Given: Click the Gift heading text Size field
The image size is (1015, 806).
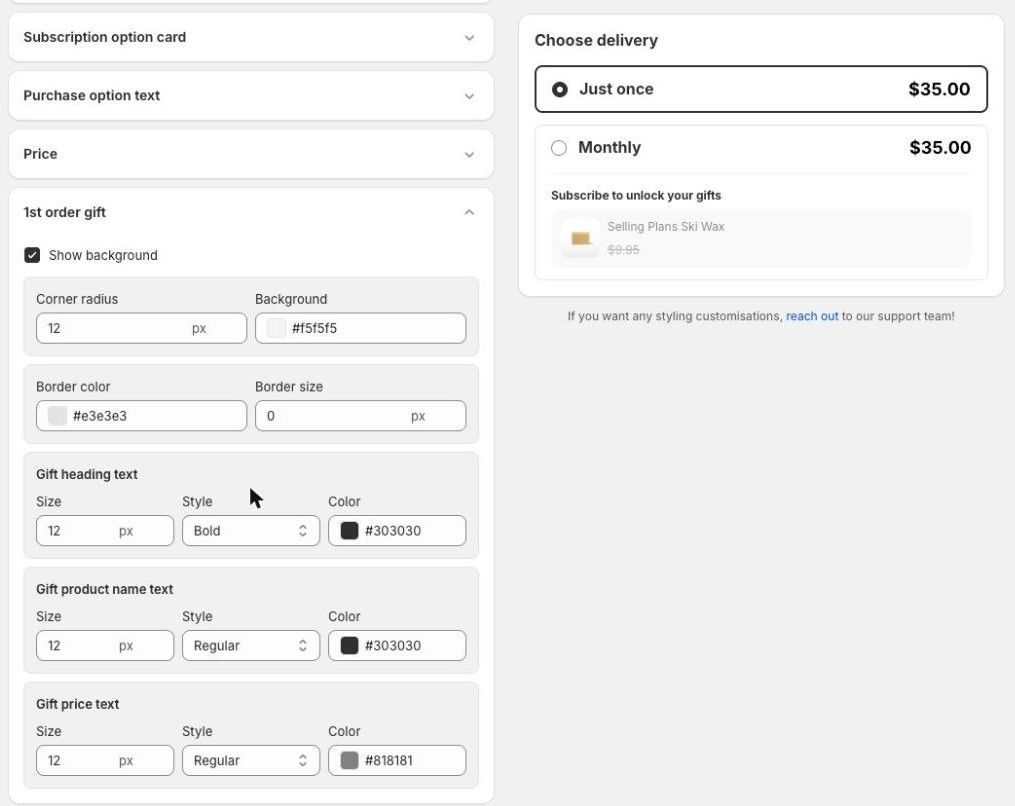Looking at the screenshot, I should [x=105, y=531].
